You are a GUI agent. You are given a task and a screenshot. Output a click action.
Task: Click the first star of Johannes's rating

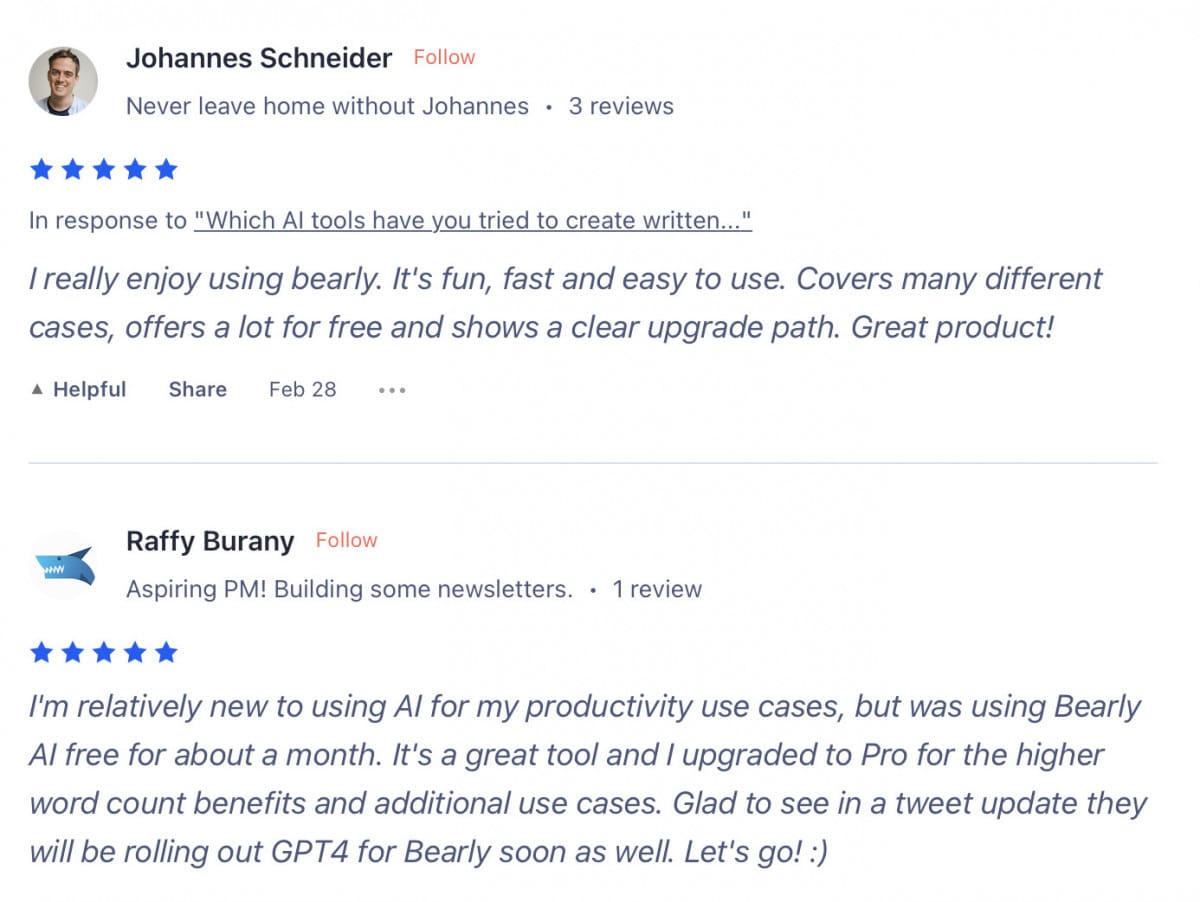41,169
